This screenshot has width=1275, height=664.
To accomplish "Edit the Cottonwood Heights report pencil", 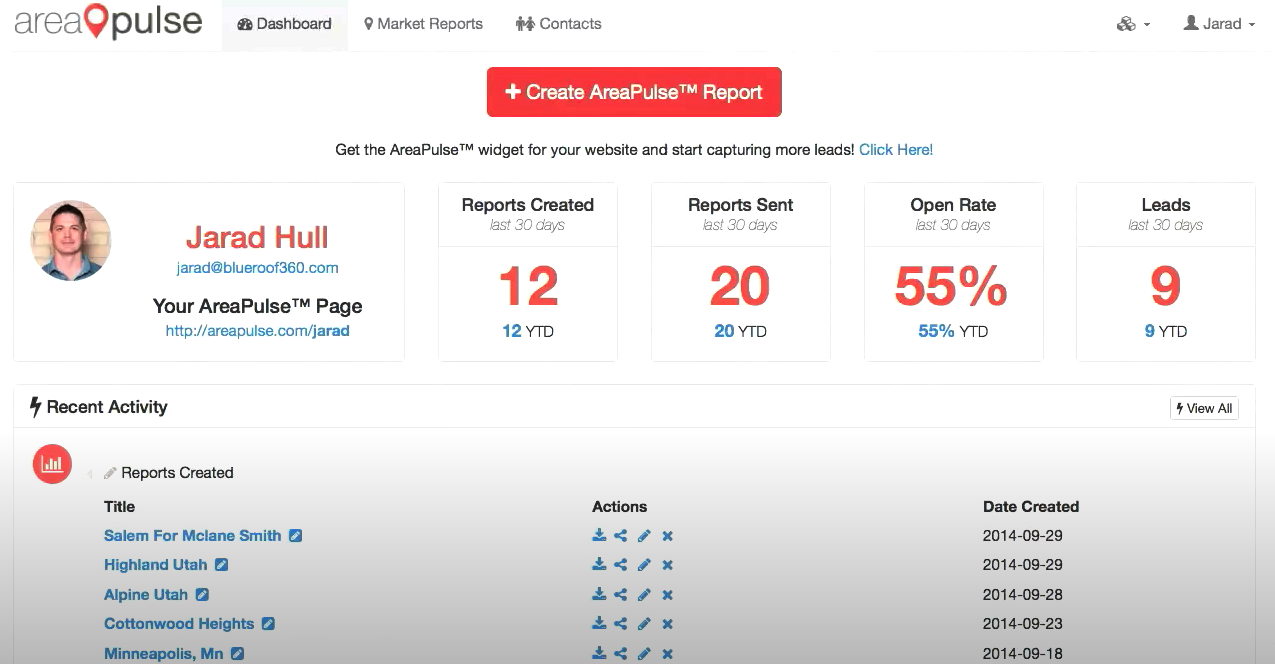I will click(x=644, y=624).
